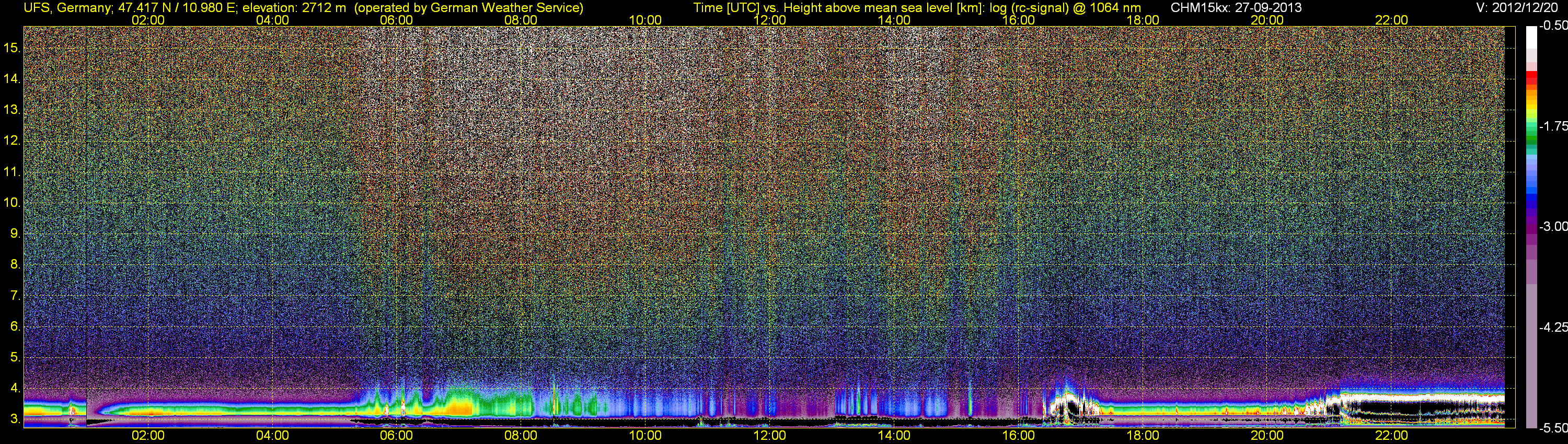The height and width of the screenshot is (444, 1568).
Task: Click the 'elevation: 2712 m' text
Action: 295,8
